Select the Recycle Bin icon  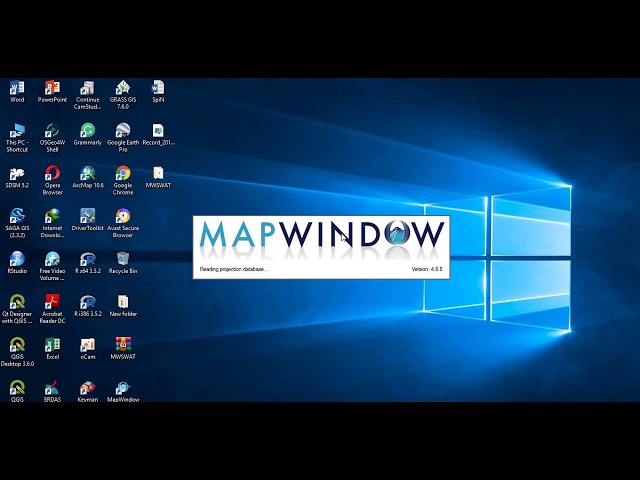[123, 263]
